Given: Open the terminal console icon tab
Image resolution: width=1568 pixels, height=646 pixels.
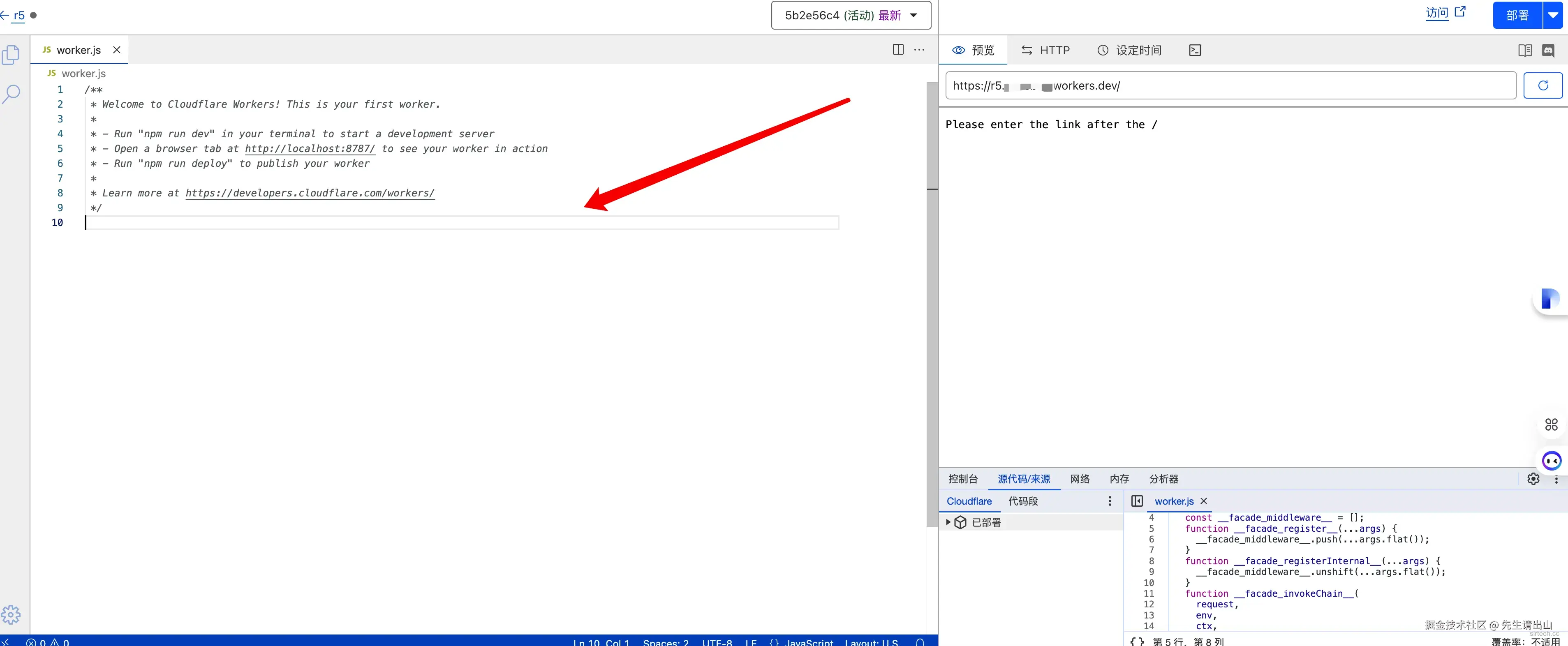Looking at the screenshot, I should click(x=1195, y=50).
